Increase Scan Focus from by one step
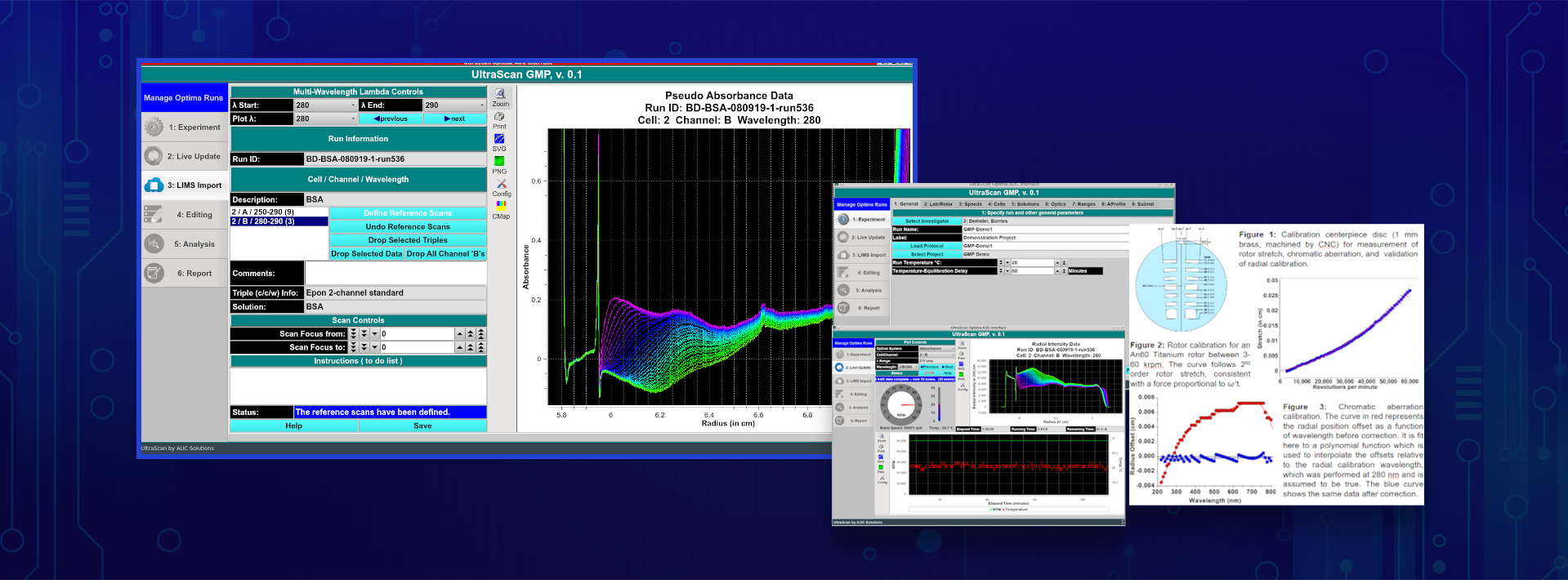Viewport: 1568px width, 580px height. pos(460,333)
